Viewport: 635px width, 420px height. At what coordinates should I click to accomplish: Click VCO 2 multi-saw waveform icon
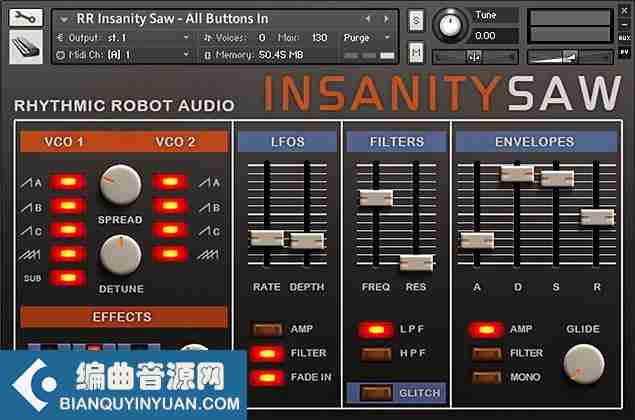208,255
